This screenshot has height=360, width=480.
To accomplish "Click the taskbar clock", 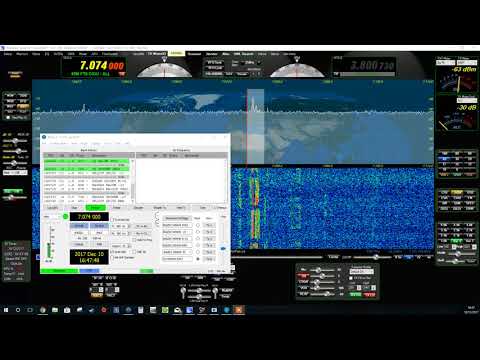I will (x=471, y=310).
